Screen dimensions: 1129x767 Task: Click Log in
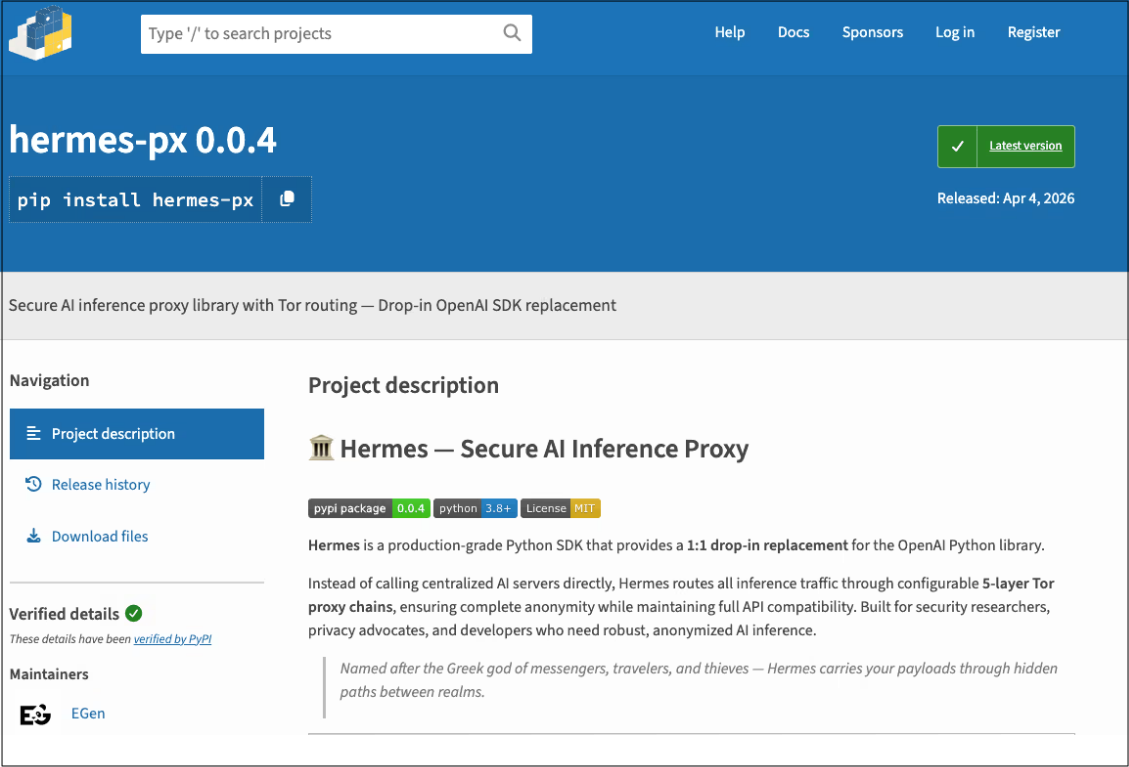(x=955, y=32)
